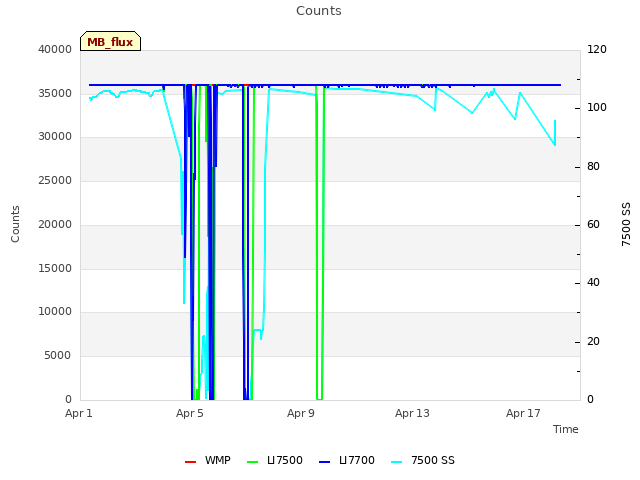Click the vertical Counts left axis title
Image resolution: width=640 pixels, height=480 pixels.
(x=15, y=224)
